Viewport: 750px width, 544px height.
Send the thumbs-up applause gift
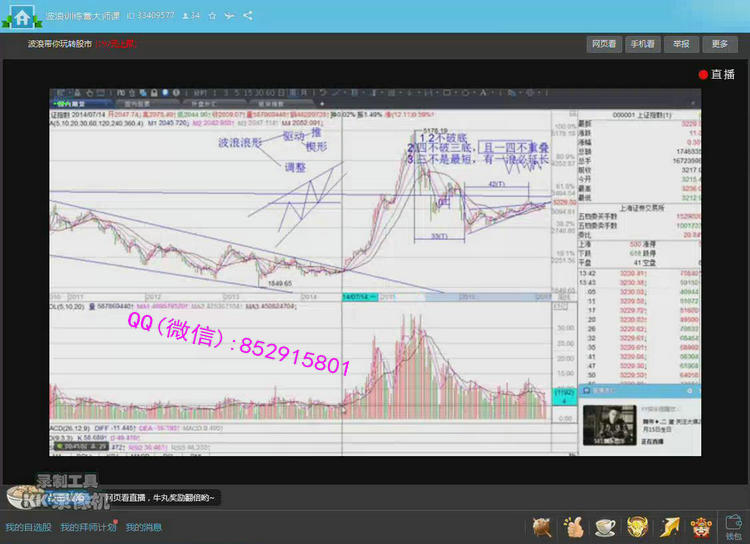coord(573,525)
